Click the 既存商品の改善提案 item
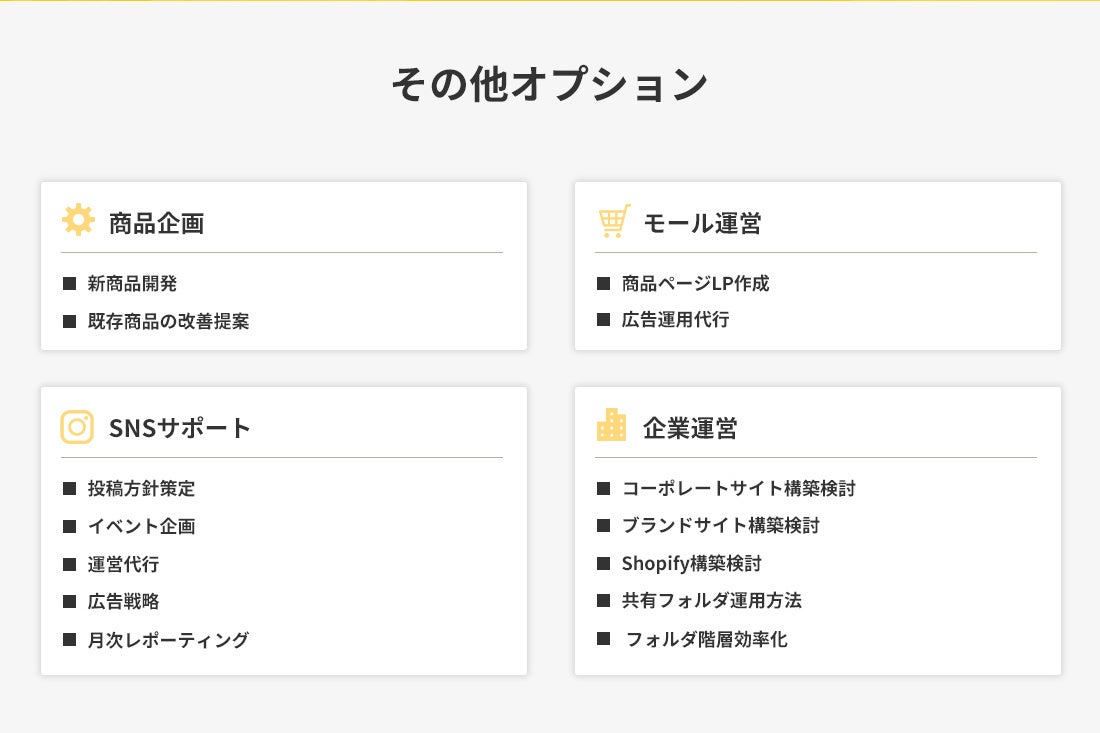The width and height of the screenshot is (1100, 733). click(168, 321)
